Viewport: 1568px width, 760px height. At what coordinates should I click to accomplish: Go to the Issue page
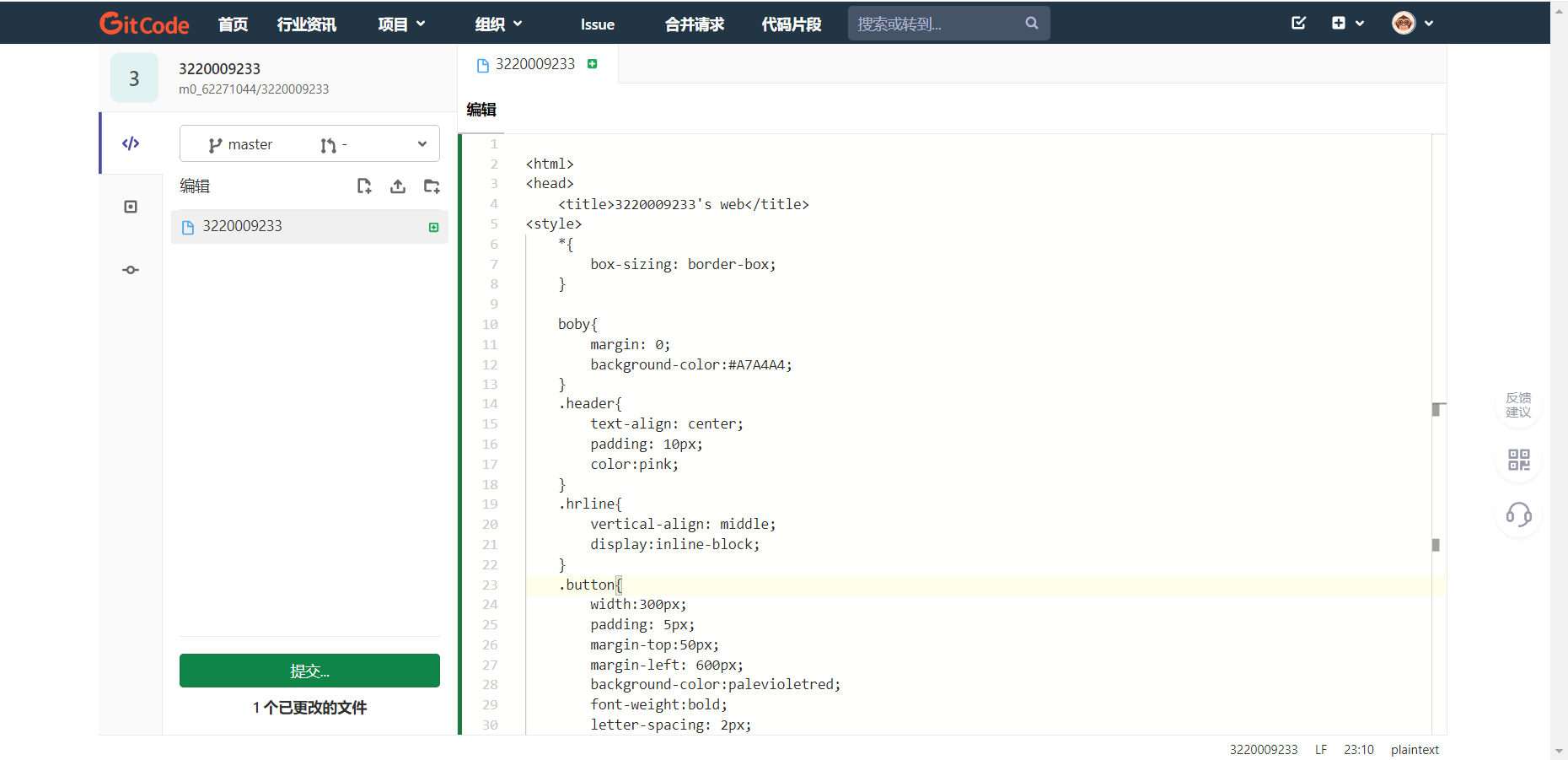[x=598, y=24]
